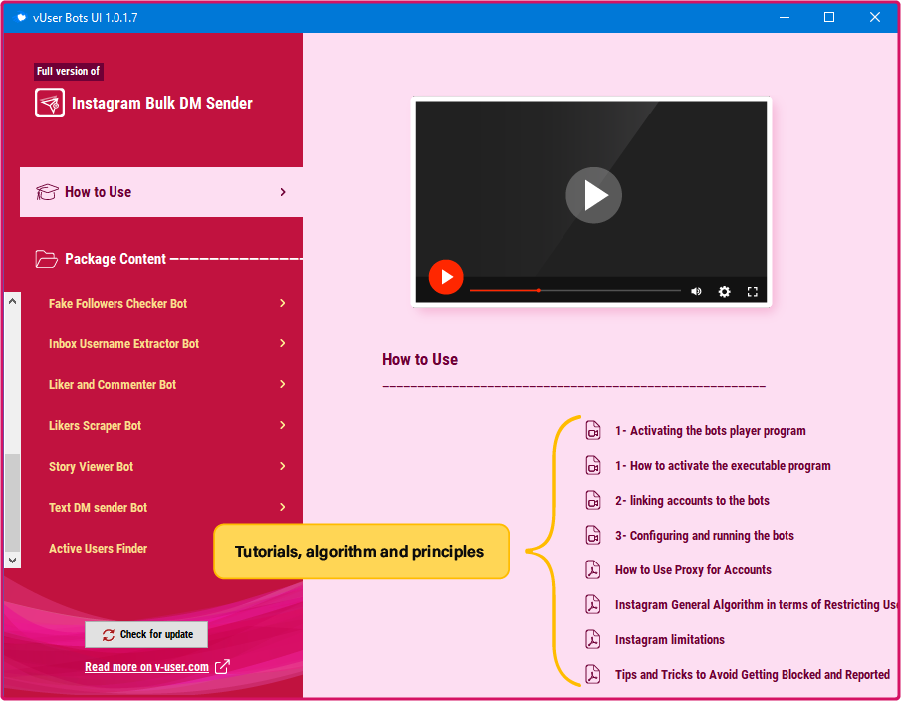Click the Full version of label
The image size is (901, 701).
coord(68,71)
